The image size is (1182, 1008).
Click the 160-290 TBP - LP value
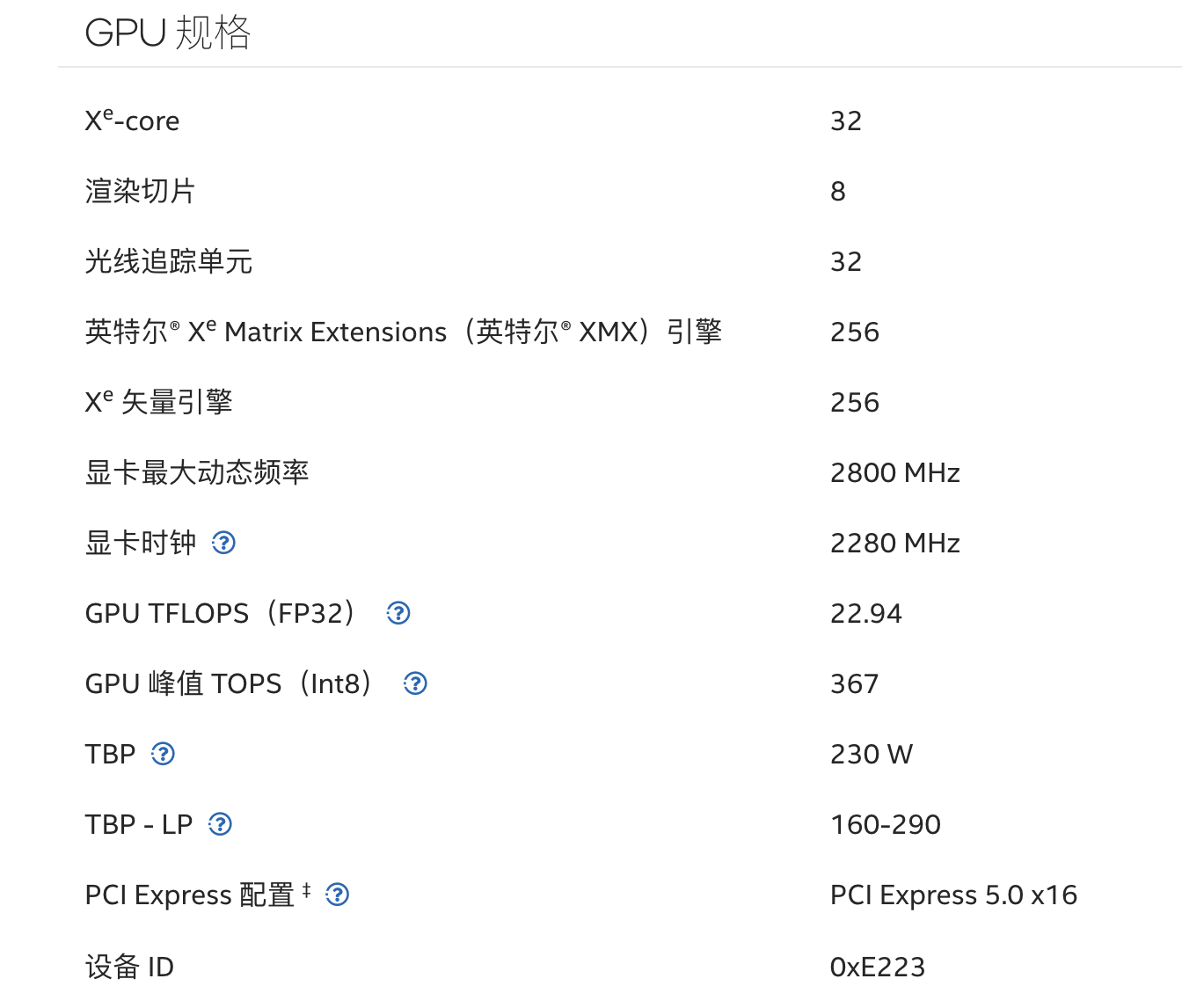click(885, 824)
